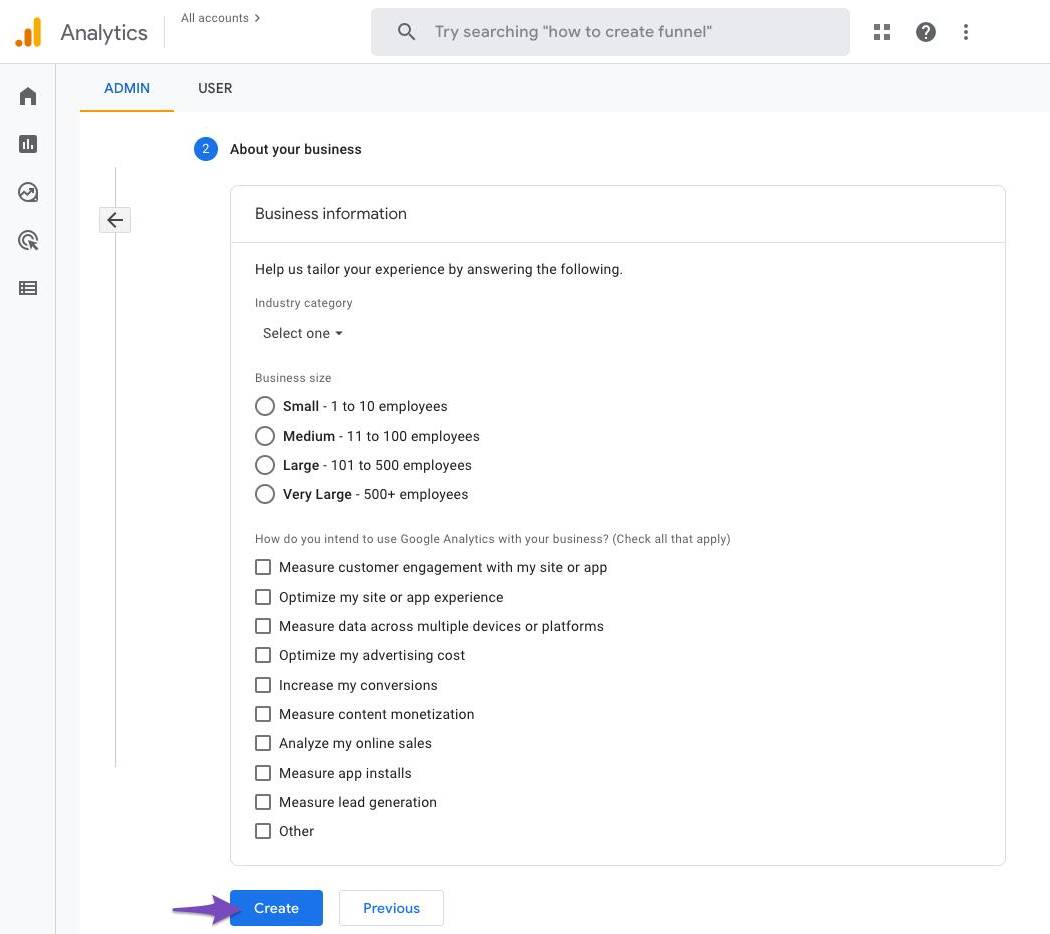This screenshot has width=1050, height=934.
Task: Open the Reports bar chart icon
Action: 28,144
